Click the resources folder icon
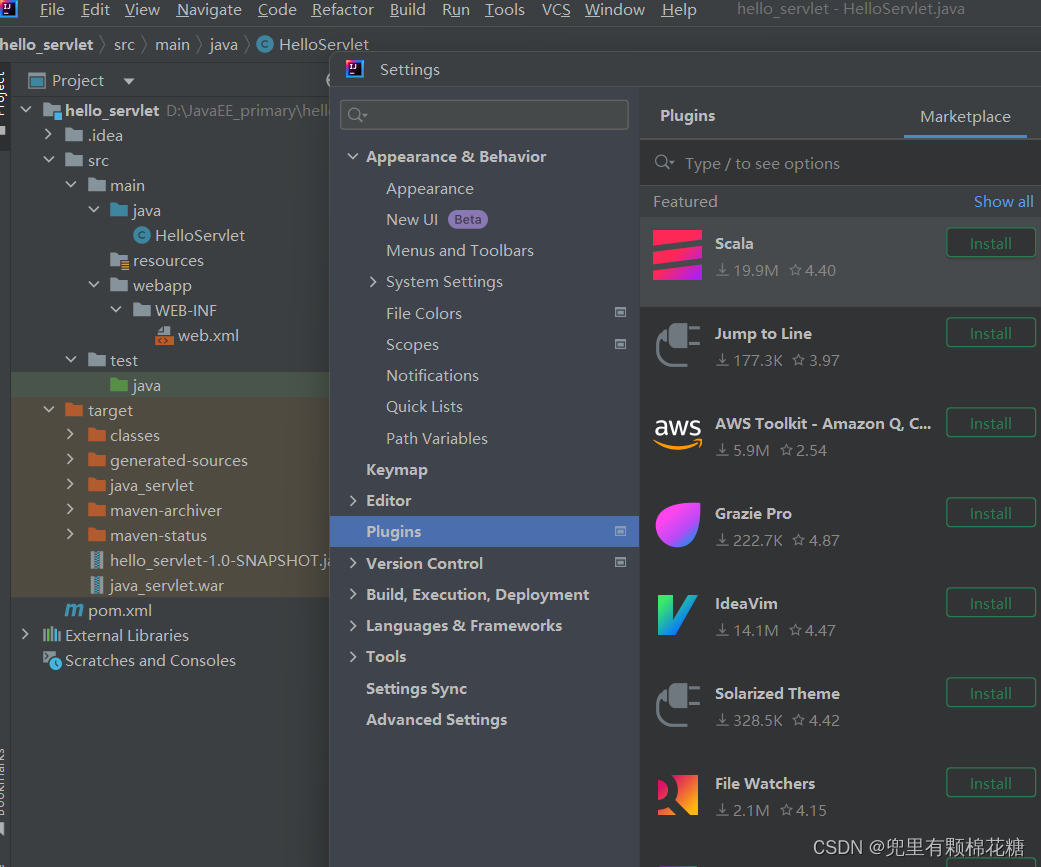The width and height of the screenshot is (1041, 867). [120, 260]
